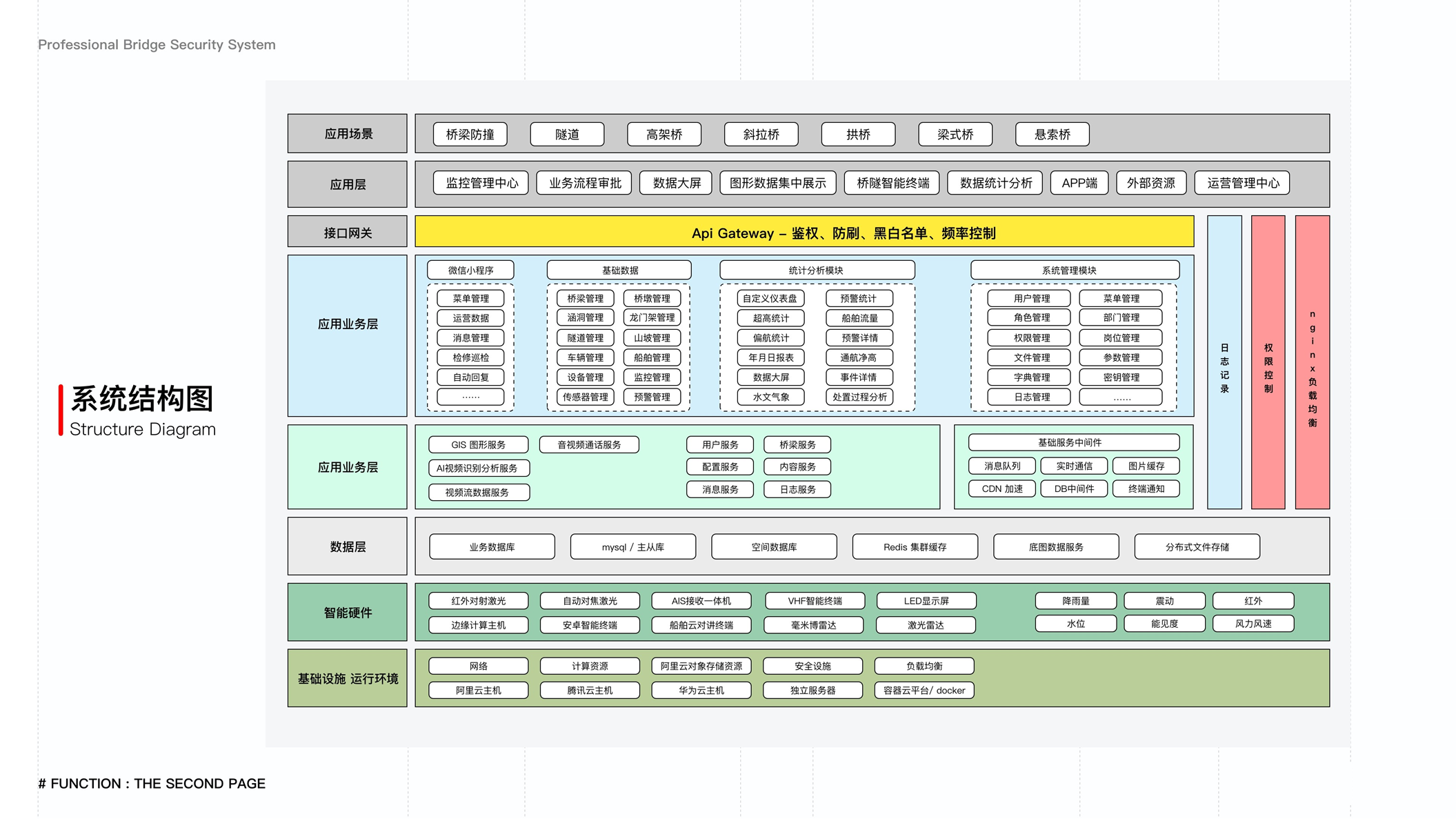Click the AIS接收一体机 hardware box
Image resolution: width=1456 pixels, height=819 pixels.
click(701, 601)
